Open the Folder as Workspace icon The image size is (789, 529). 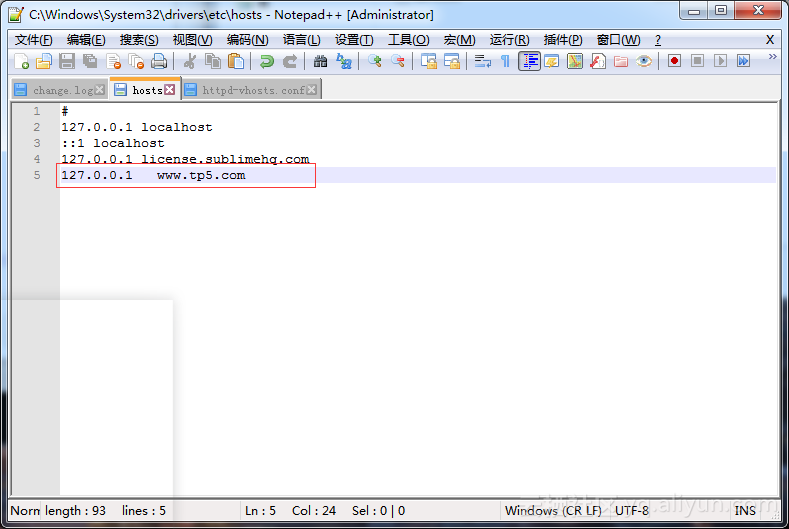pos(621,61)
